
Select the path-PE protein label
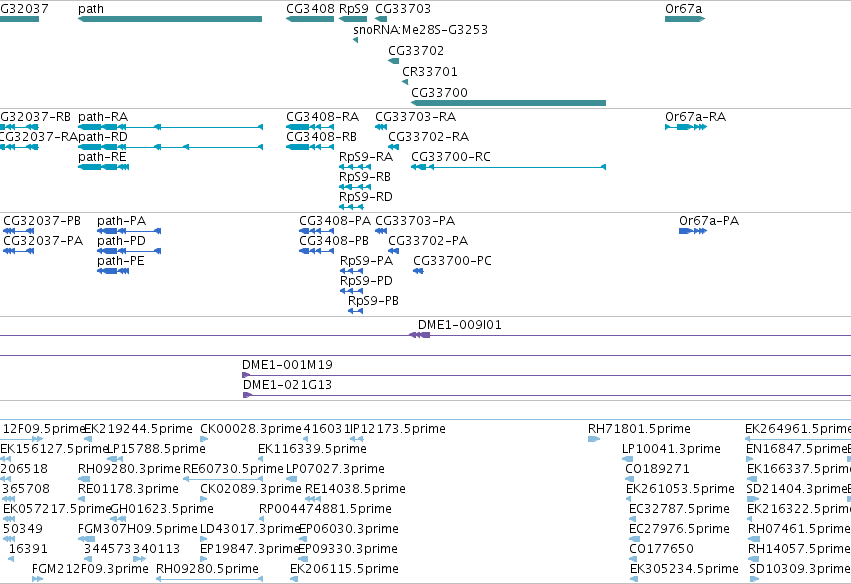(121, 261)
